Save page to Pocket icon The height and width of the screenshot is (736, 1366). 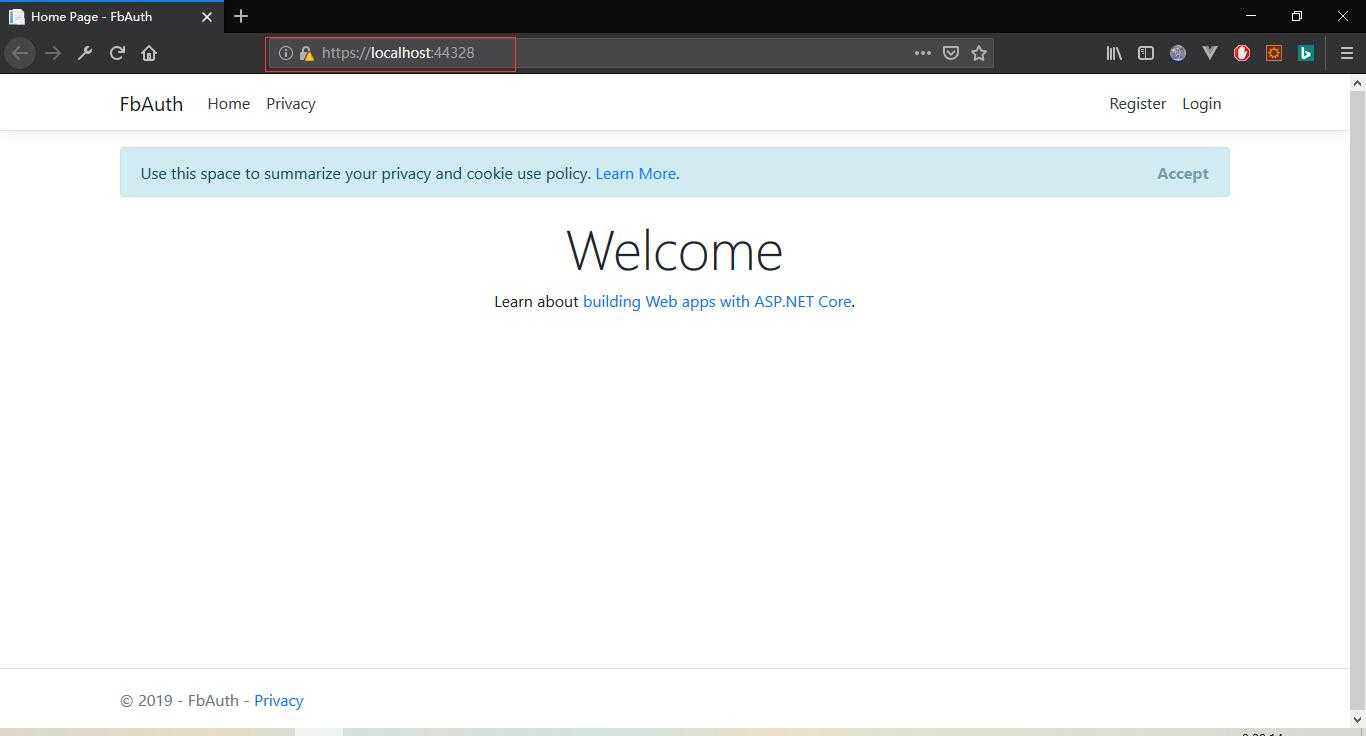[951, 53]
